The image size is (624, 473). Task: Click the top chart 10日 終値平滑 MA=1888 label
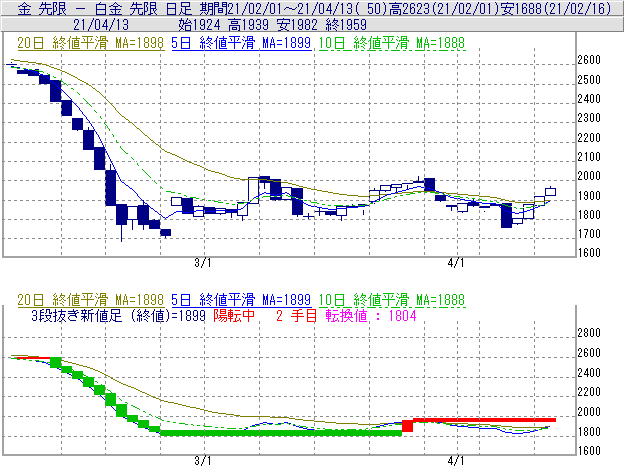pyautogui.click(x=392, y=43)
